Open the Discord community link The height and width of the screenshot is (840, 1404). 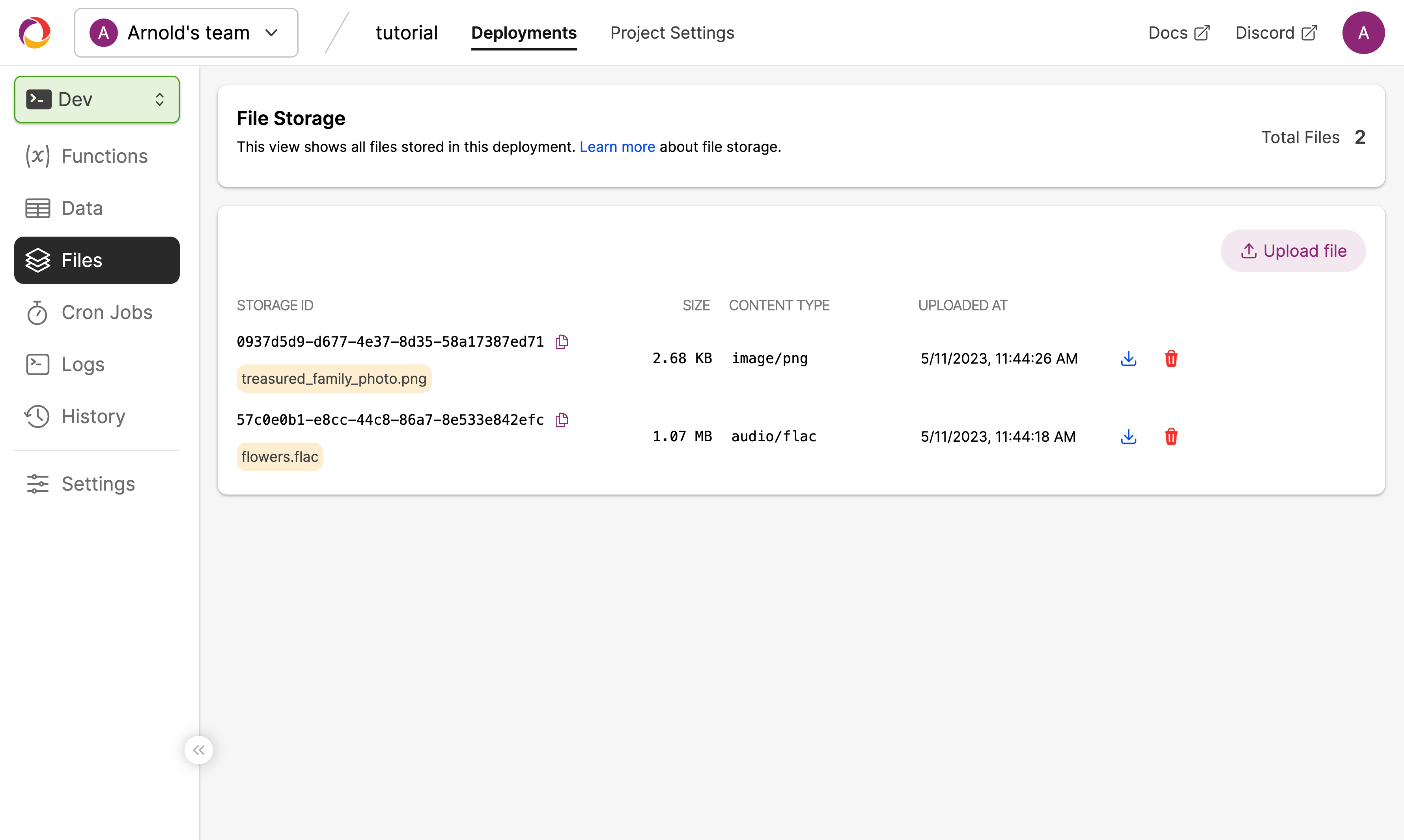pos(1275,32)
